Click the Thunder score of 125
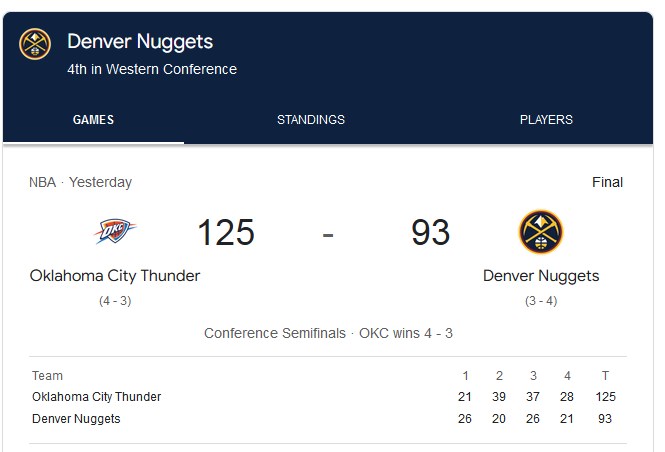 (x=226, y=232)
